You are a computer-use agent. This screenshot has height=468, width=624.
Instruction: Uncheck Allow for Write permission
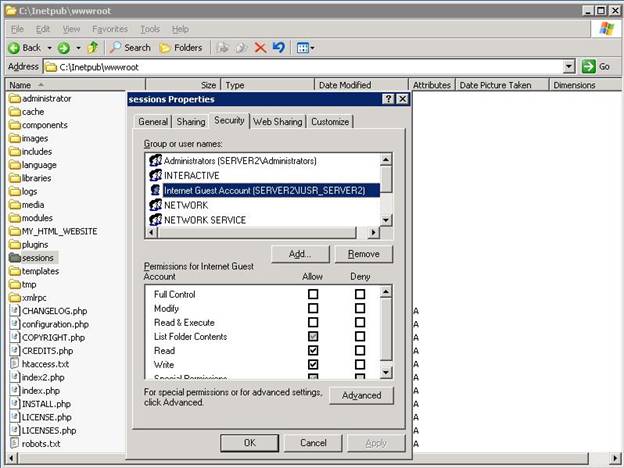(x=313, y=365)
